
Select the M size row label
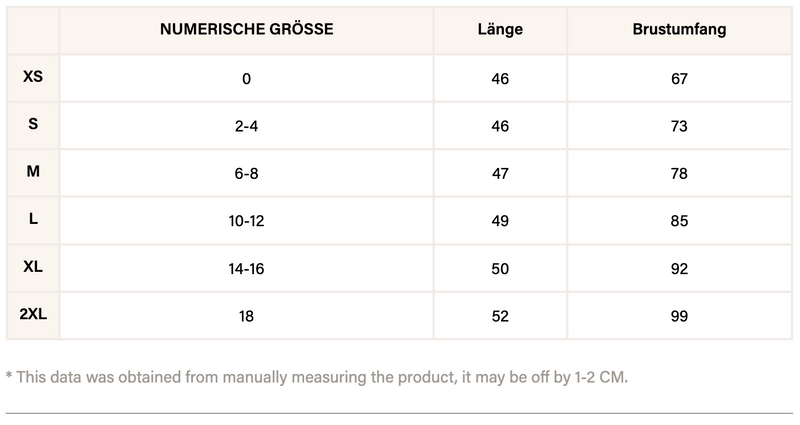[33, 172]
